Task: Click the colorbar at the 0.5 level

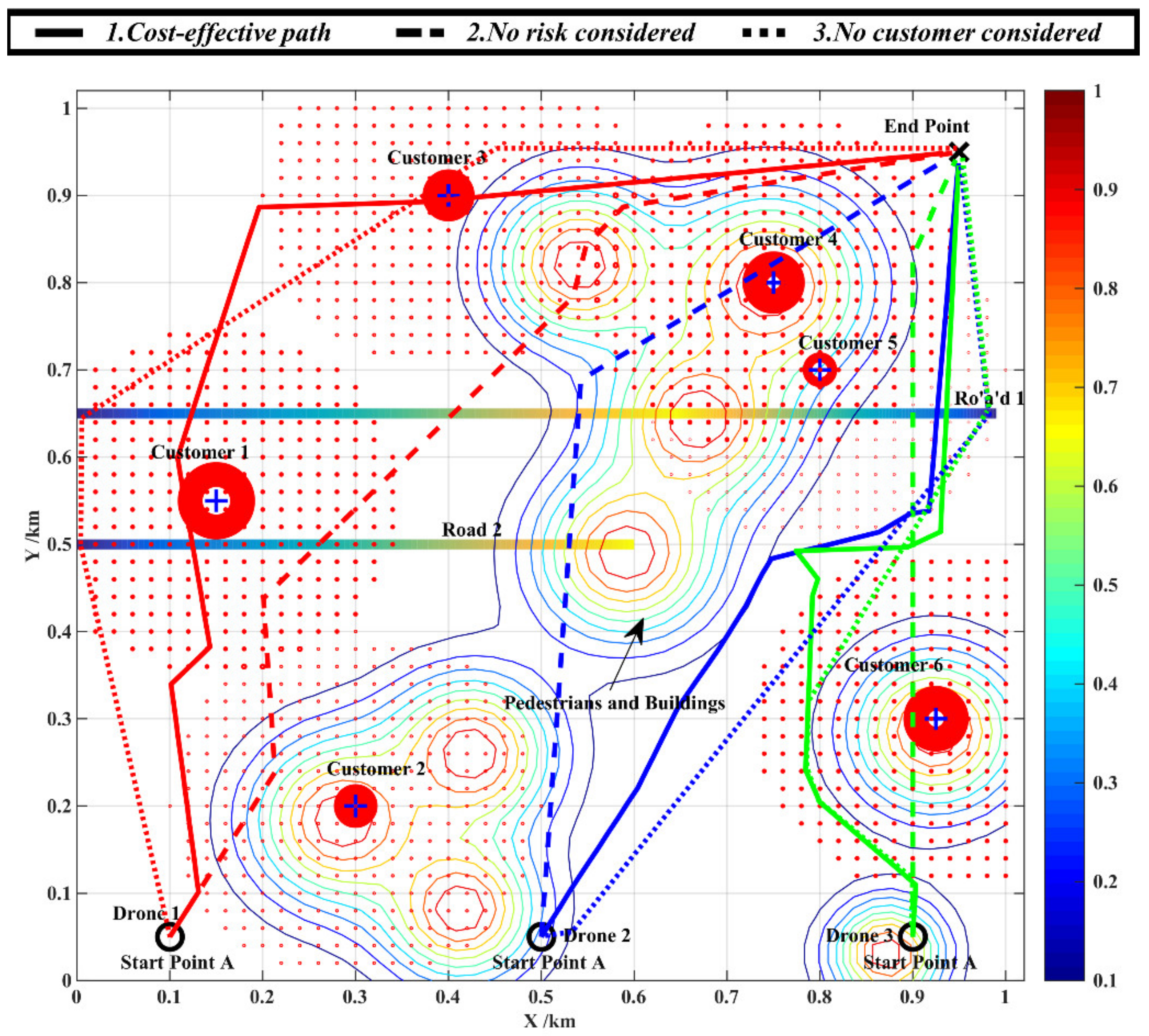Action: pyautogui.click(x=1064, y=585)
